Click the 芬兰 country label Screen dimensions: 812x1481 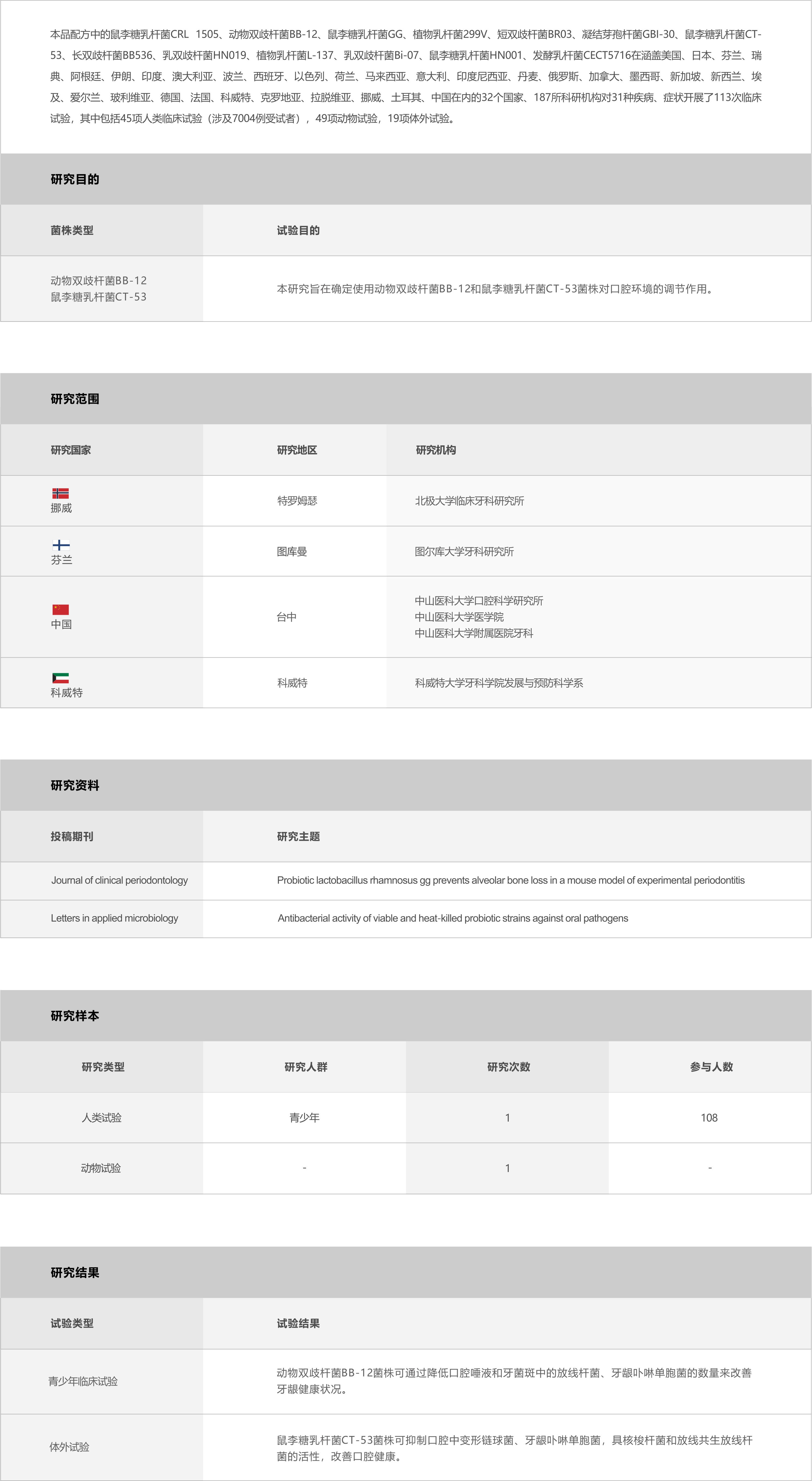click(61, 560)
